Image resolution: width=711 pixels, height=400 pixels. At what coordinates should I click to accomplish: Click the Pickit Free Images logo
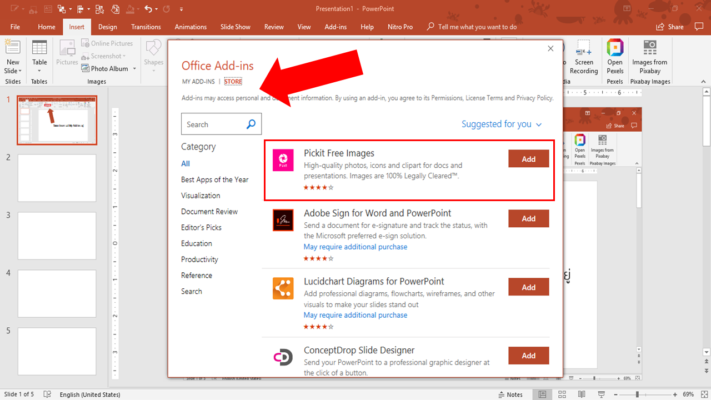click(283, 160)
